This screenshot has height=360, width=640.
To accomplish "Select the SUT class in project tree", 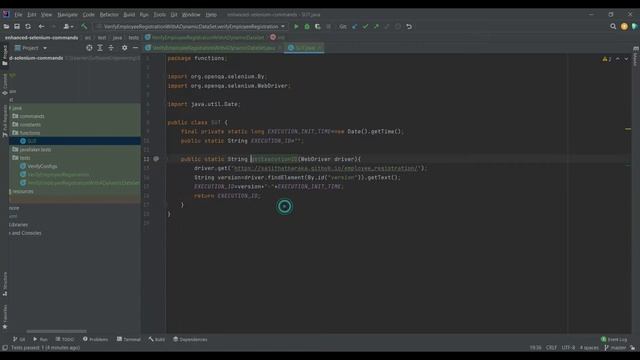I will (x=32, y=141).
